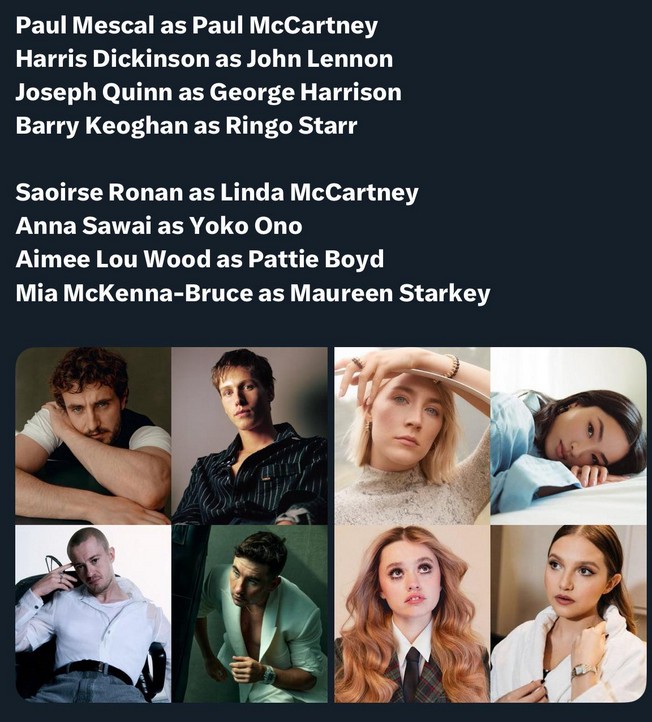
Task: Open photo of man resting head on arms
Action: (x=93, y=436)
